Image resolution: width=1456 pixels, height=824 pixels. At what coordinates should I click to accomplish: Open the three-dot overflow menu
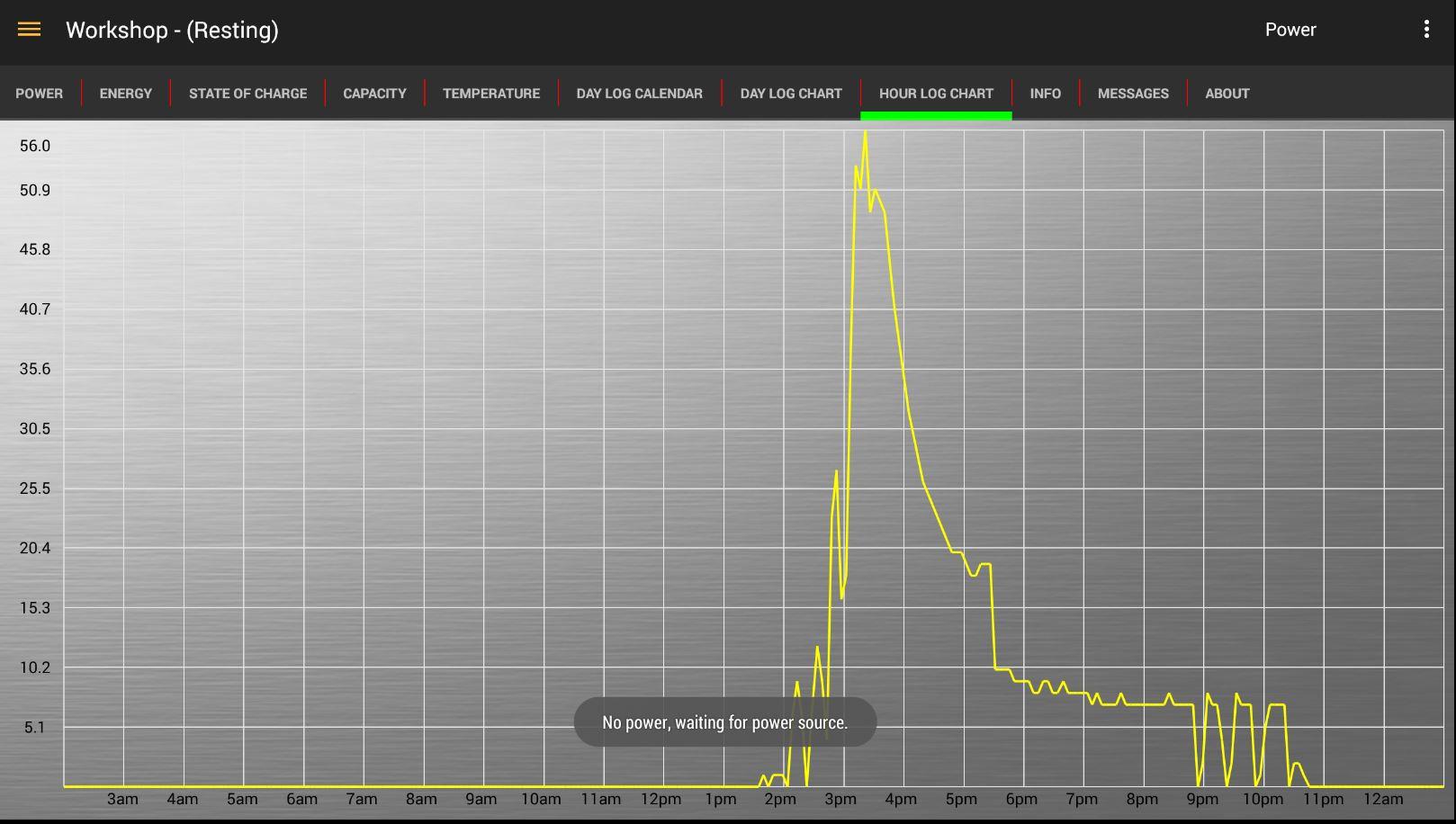click(1426, 30)
